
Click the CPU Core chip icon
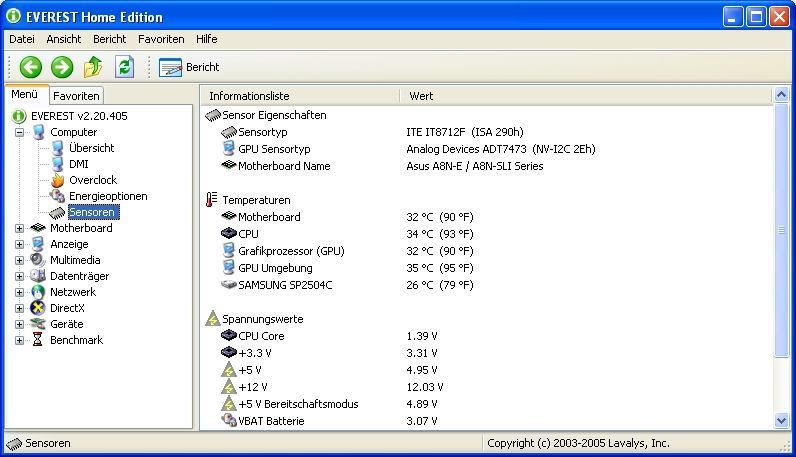(229, 336)
